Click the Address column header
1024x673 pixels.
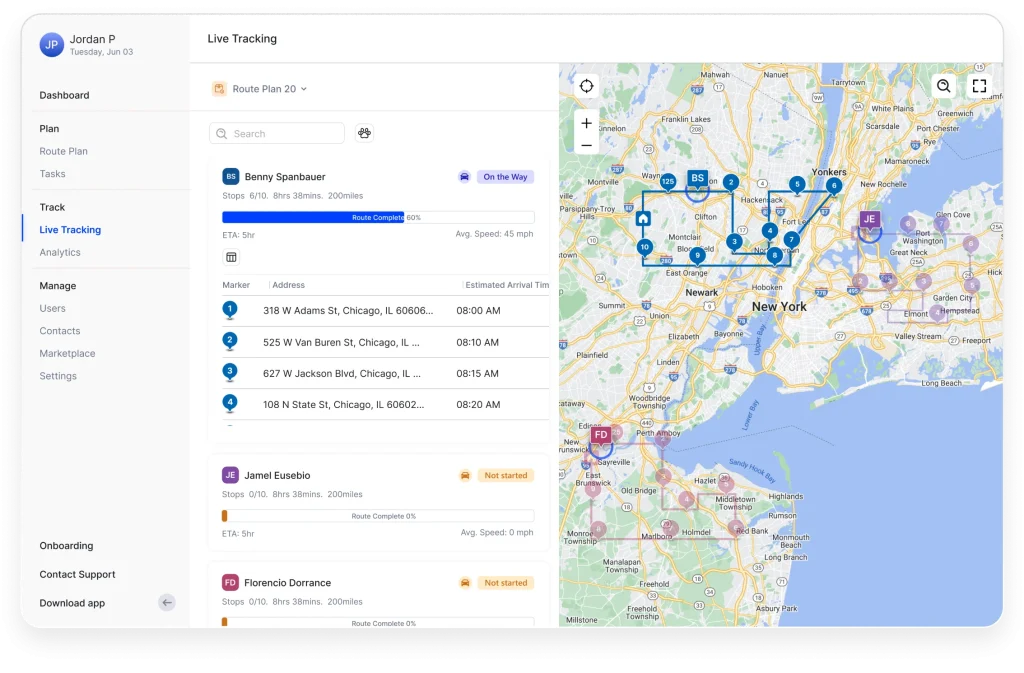(289, 285)
